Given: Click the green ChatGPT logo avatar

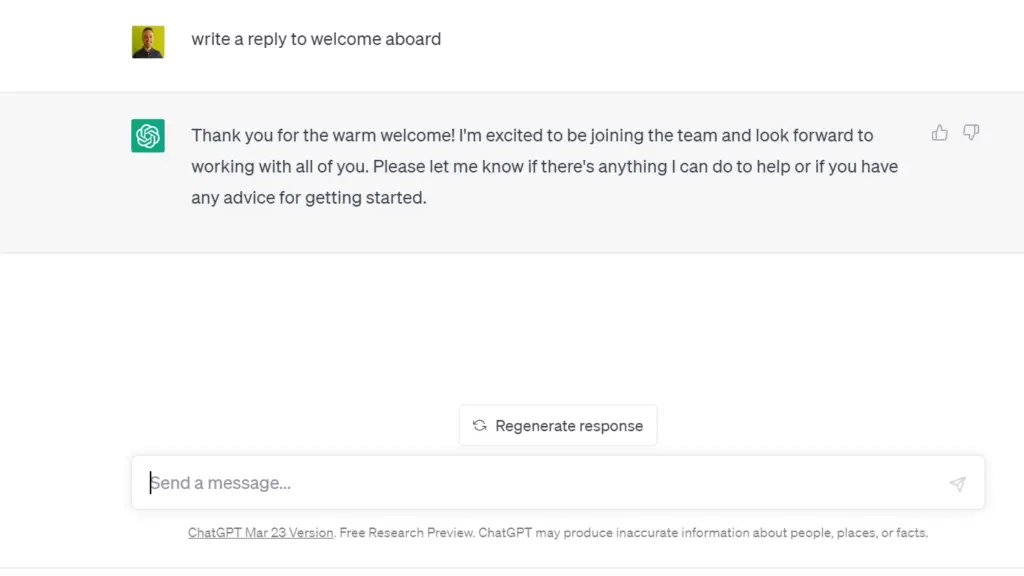Looking at the screenshot, I should tap(148, 136).
